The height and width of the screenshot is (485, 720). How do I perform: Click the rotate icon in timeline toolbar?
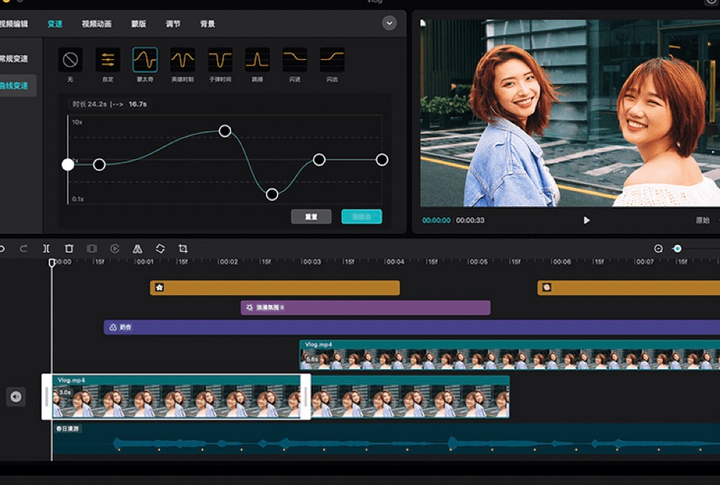pyautogui.click(x=160, y=248)
